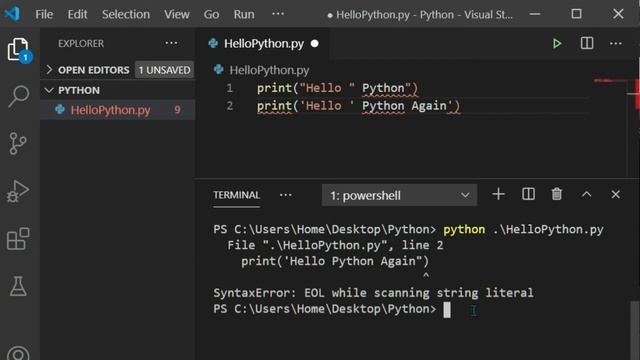This screenshot has width=640, height=360.
Task: Click the problem count 9 badge
Action: click(x=177, y=110)
